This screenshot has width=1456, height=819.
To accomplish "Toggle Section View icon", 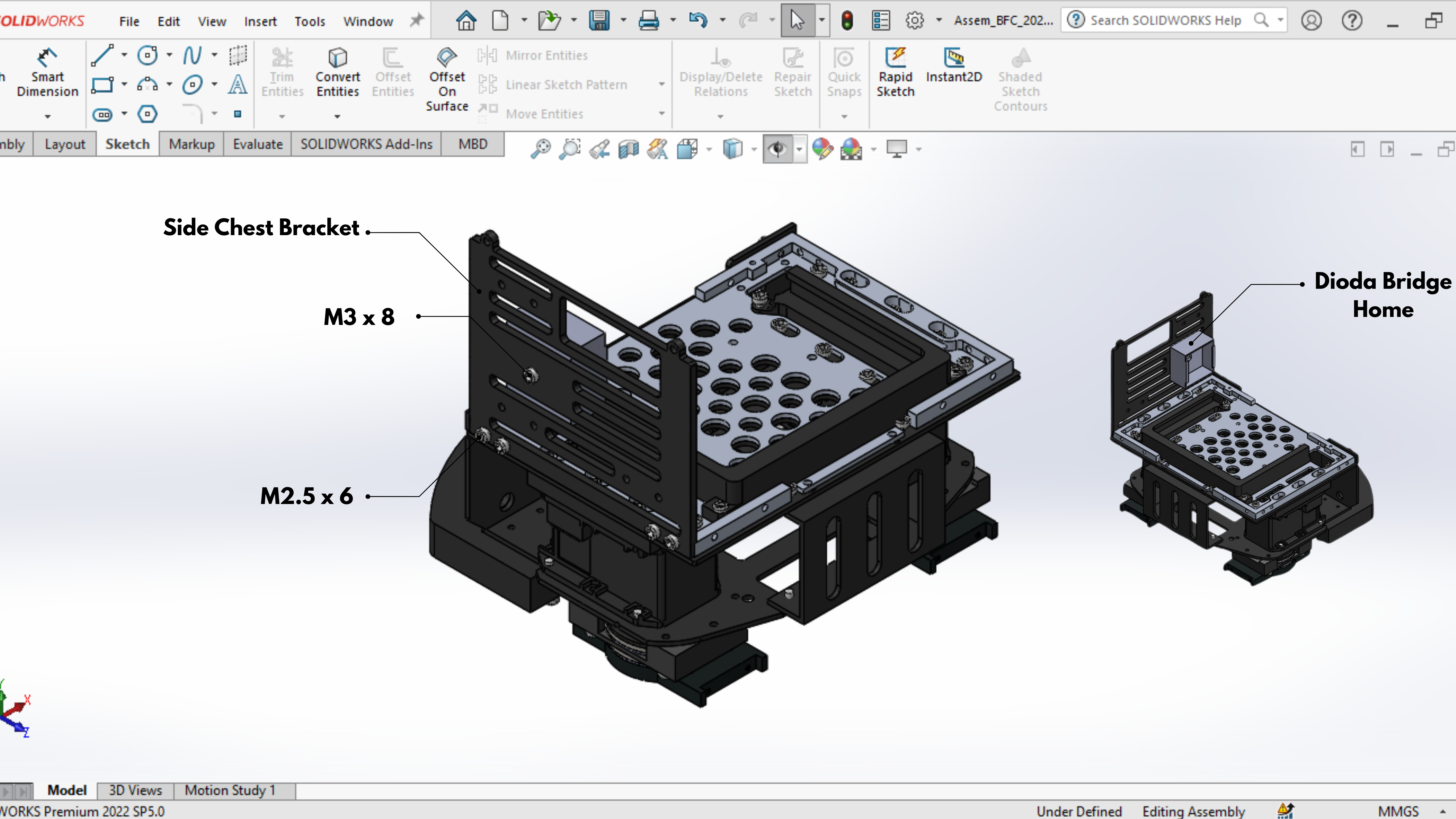I will pos(629,149).
